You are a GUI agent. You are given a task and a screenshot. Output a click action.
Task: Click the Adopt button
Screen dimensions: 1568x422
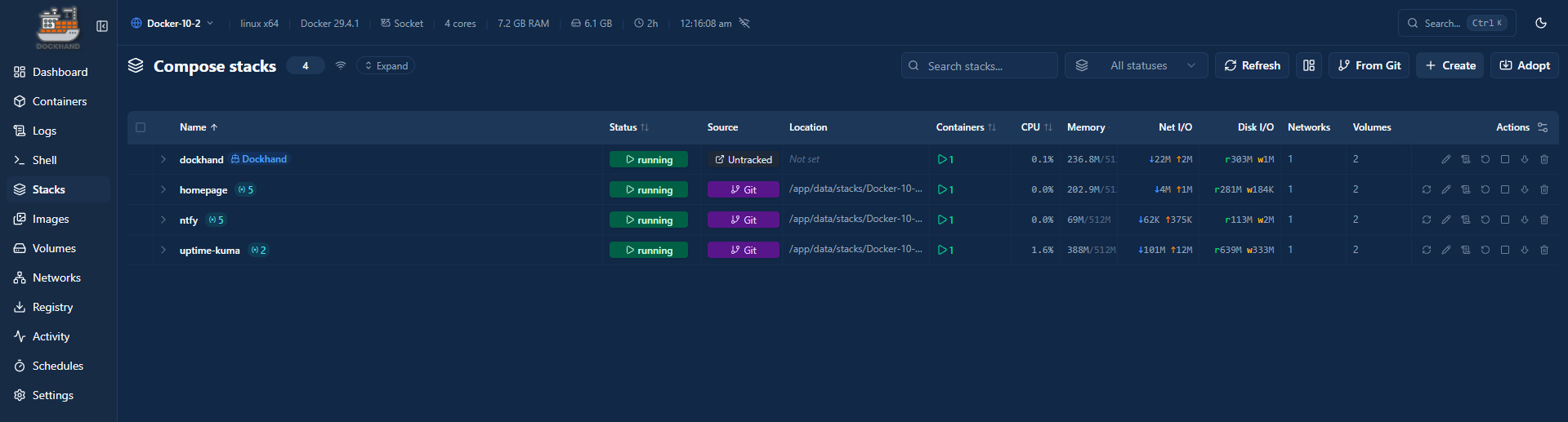[x=1525, y=65]
